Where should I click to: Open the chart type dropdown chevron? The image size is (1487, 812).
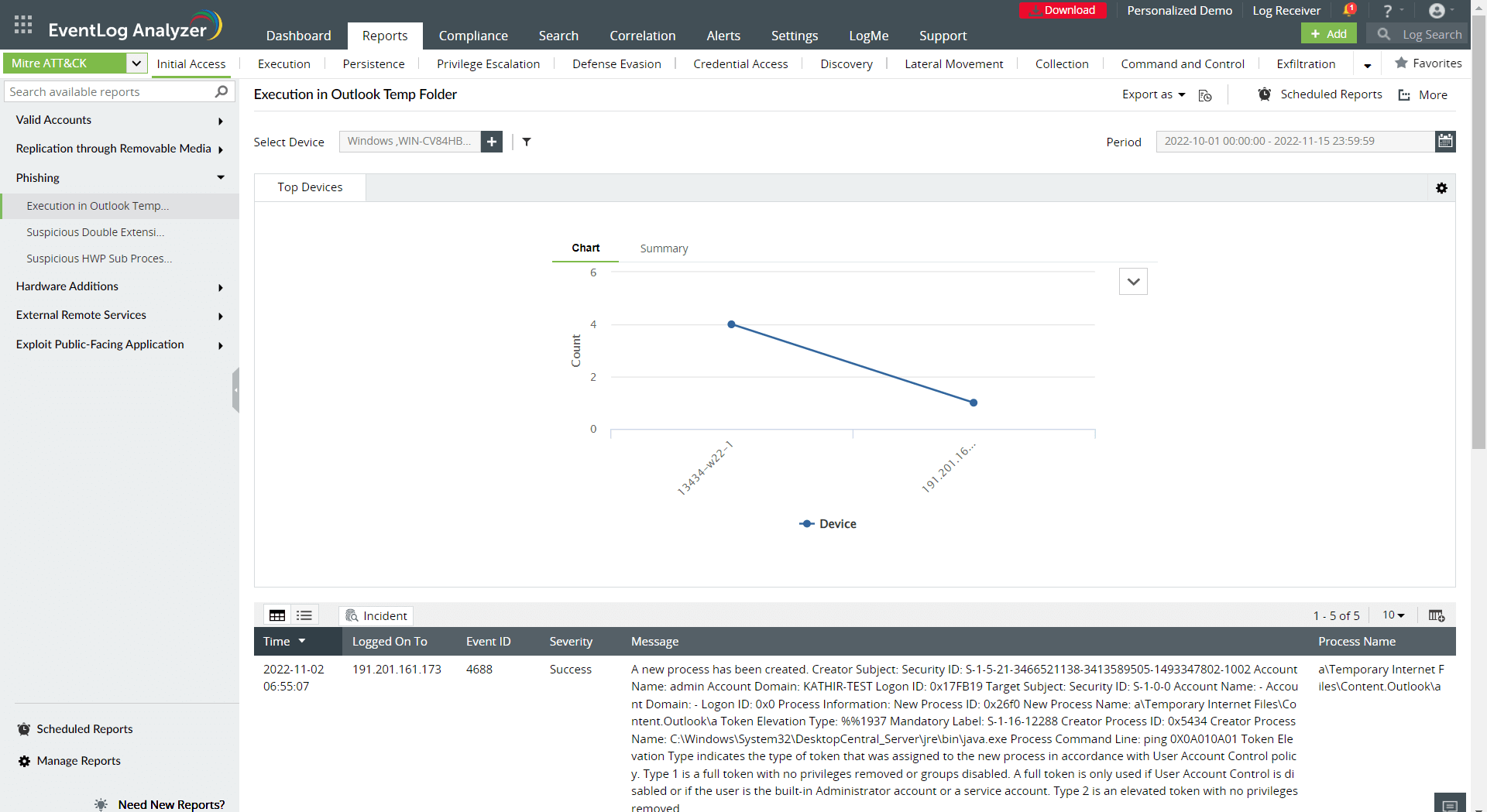(1133, 282)
